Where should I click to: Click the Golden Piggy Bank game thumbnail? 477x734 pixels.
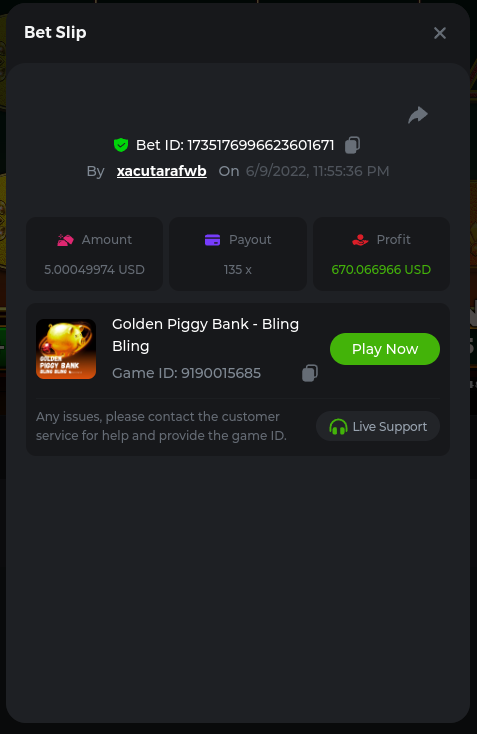click(66, 349)
